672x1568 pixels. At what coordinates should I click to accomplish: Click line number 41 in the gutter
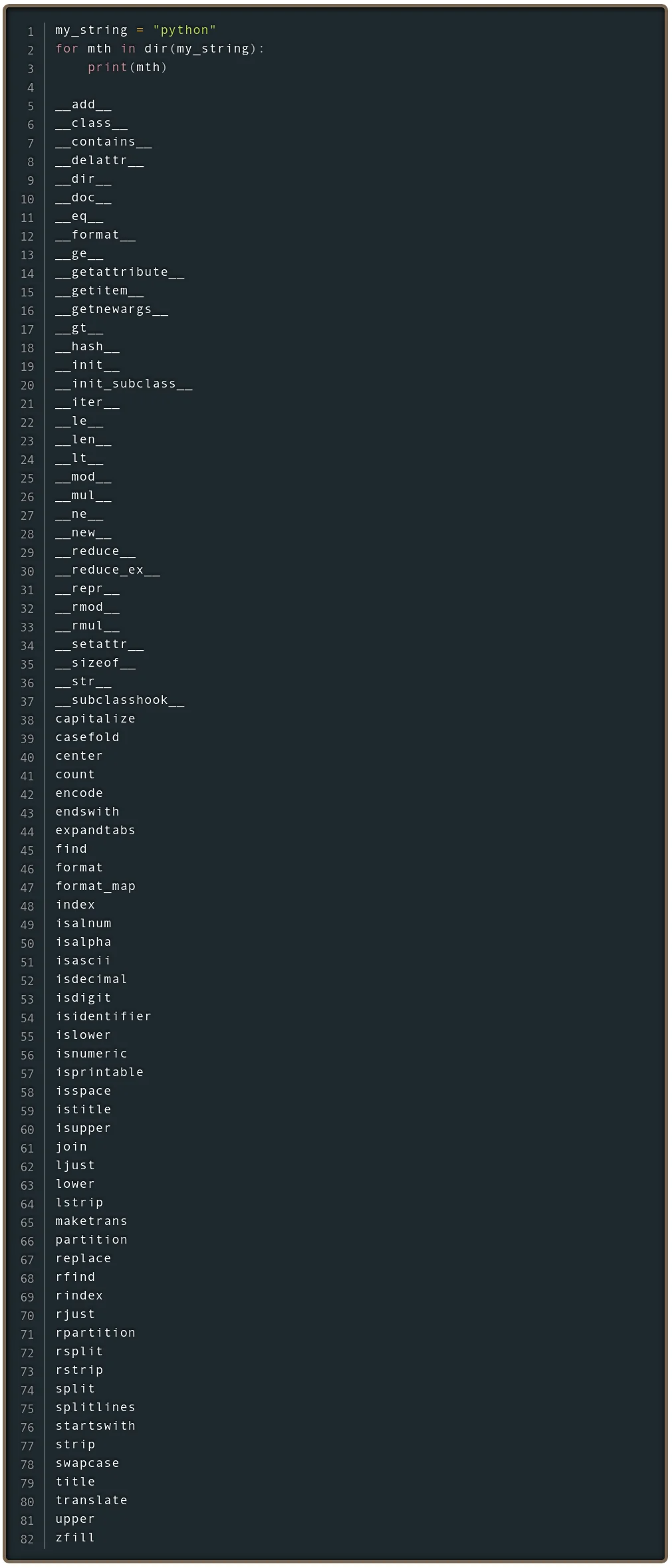27,776
